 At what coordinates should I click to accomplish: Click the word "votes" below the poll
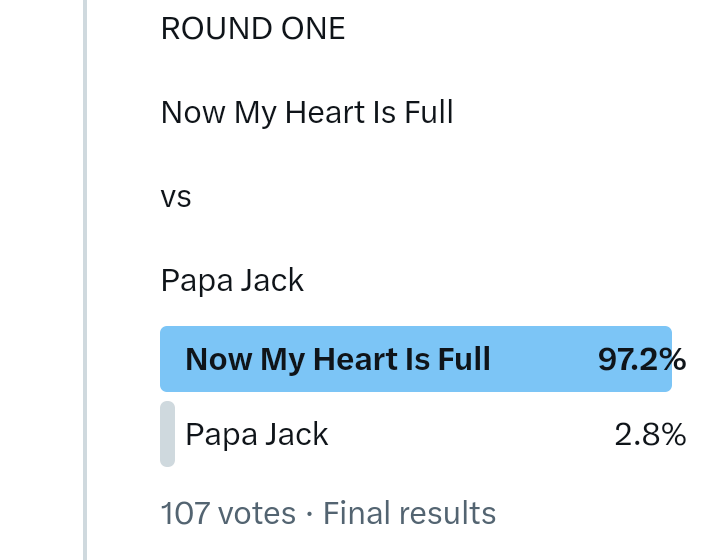(x=257, y=513)
